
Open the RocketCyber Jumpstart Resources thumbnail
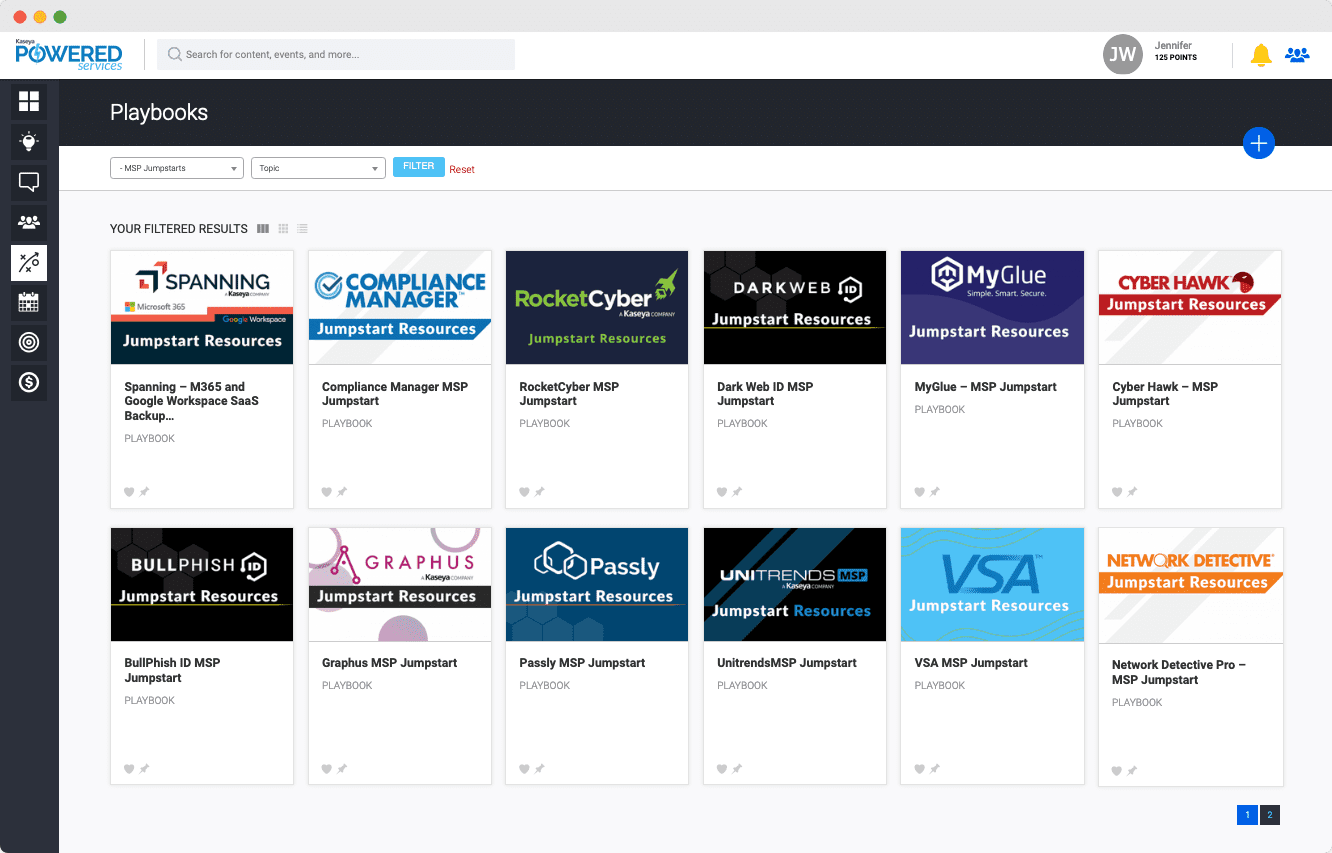[597, 308]
